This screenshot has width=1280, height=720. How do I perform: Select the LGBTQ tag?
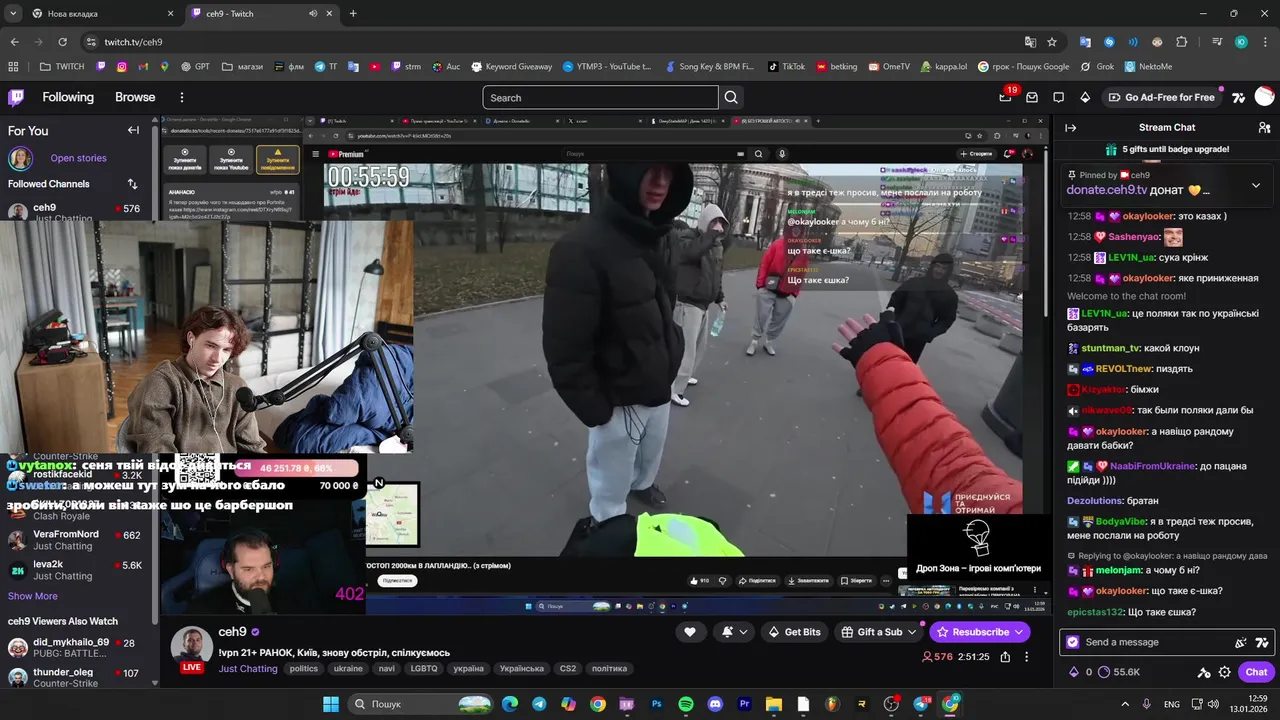pyautogui.click(x=423, y=669)
